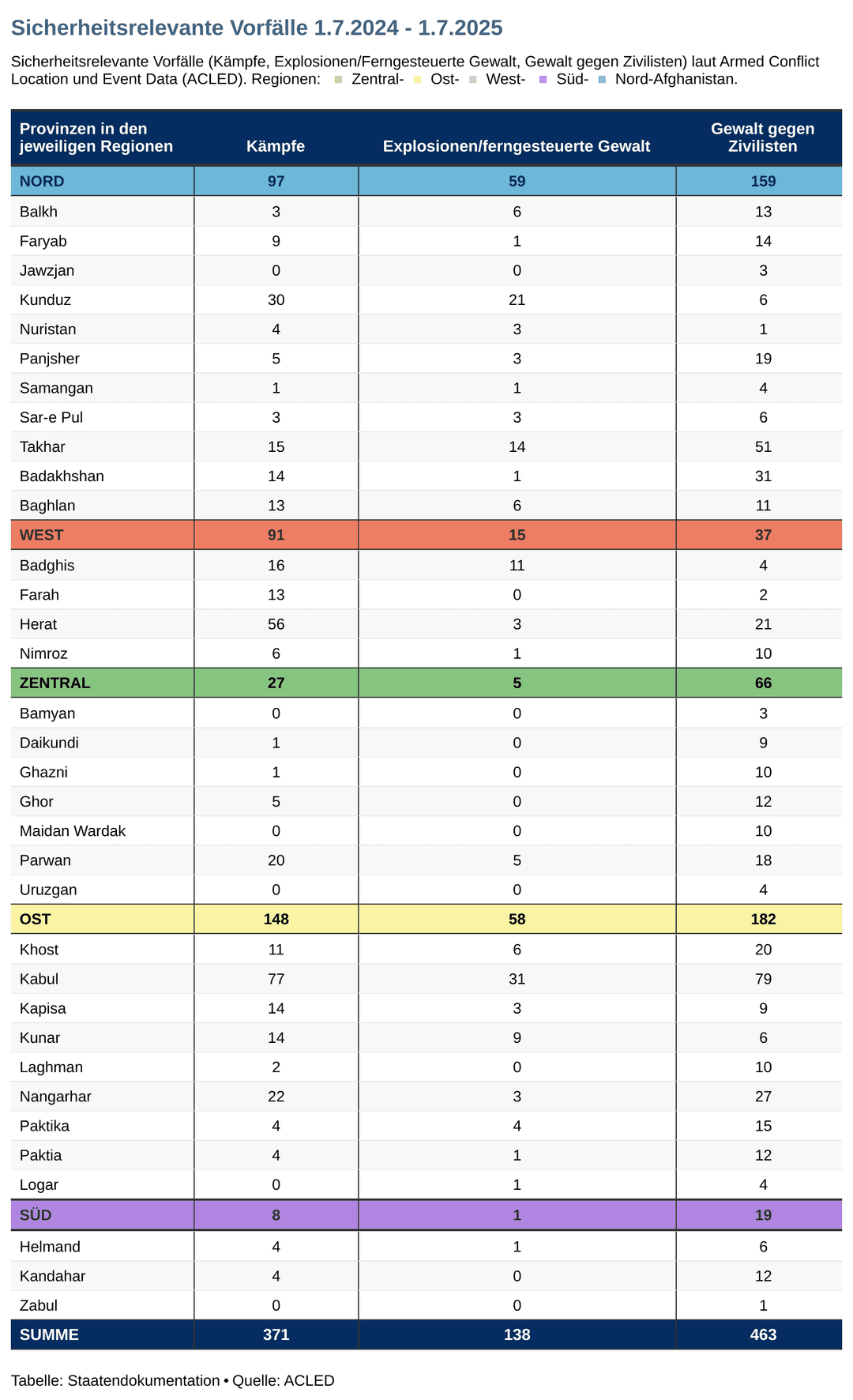Click the Zentral legend color square
This screenshot has height=1400, width=853.
click(x=338, y=79)
